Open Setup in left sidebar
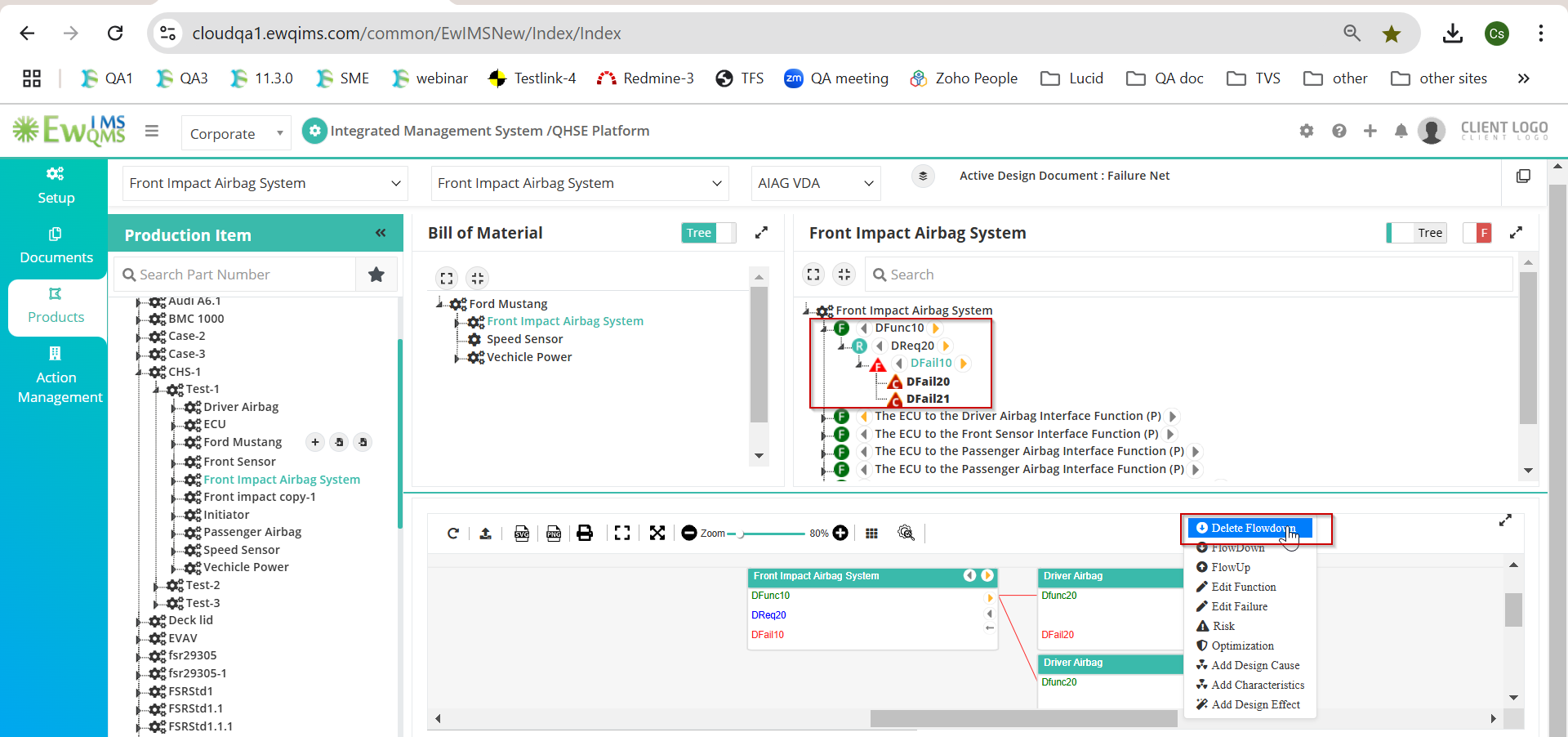 pos(56,186)
